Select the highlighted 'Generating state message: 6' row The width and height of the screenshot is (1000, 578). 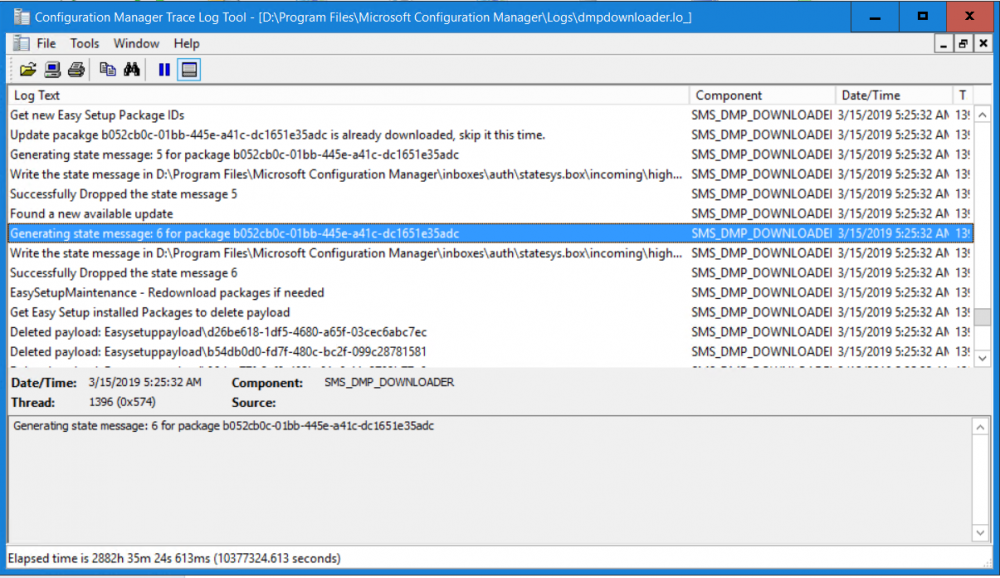coord(490,233)
